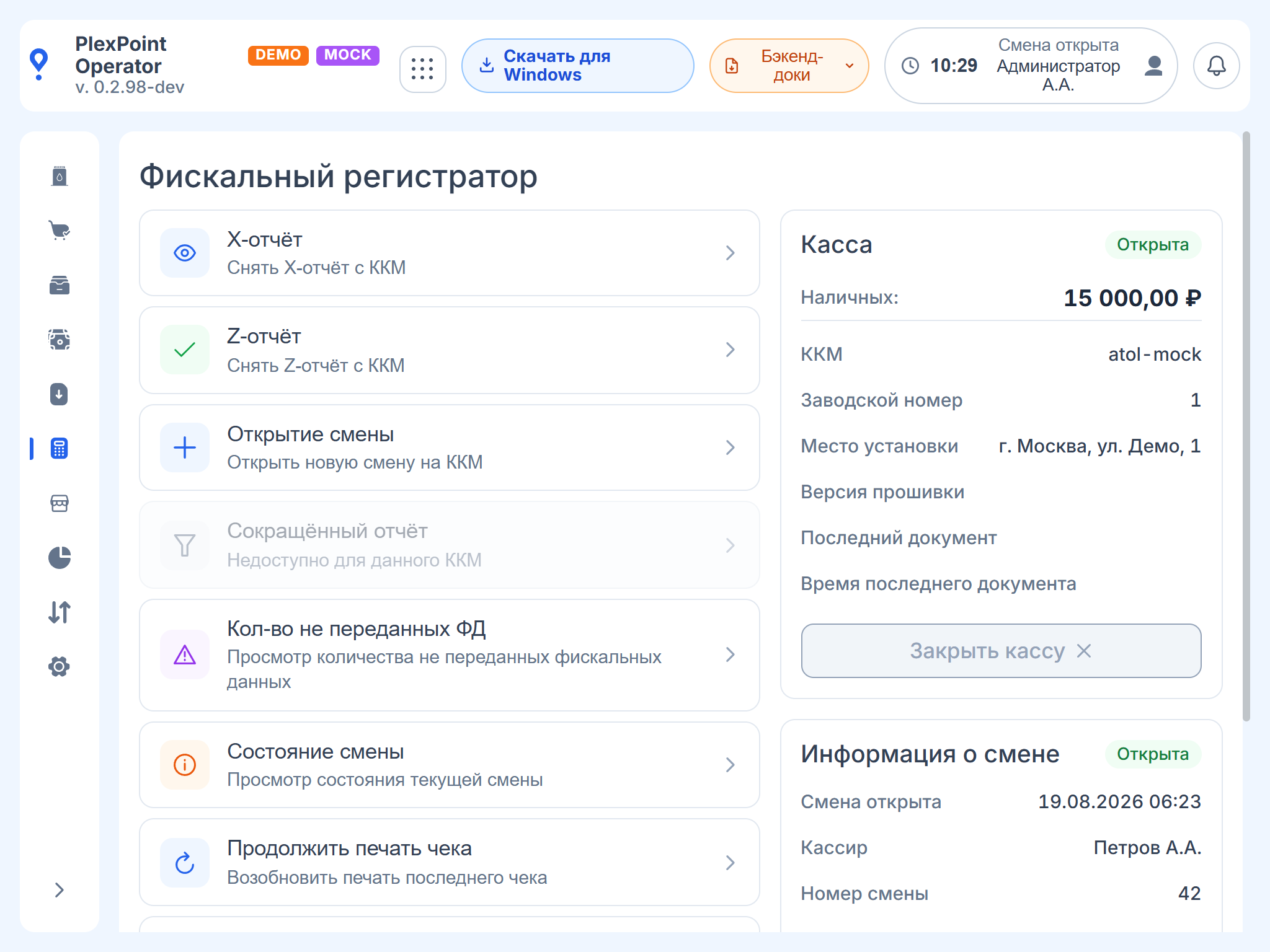Image resolution: width=1270 pixels, height=952 pixels.
Task: Click the Время последнего документа label
Action: 938,584
